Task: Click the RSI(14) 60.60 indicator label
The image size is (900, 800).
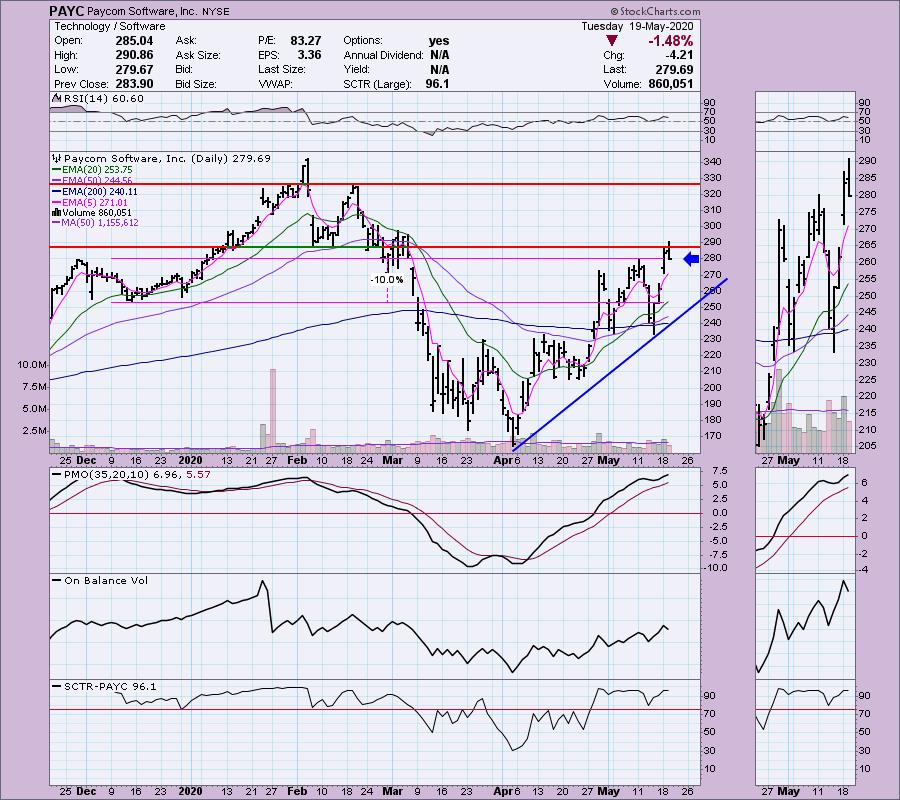Action: [103, 99]
